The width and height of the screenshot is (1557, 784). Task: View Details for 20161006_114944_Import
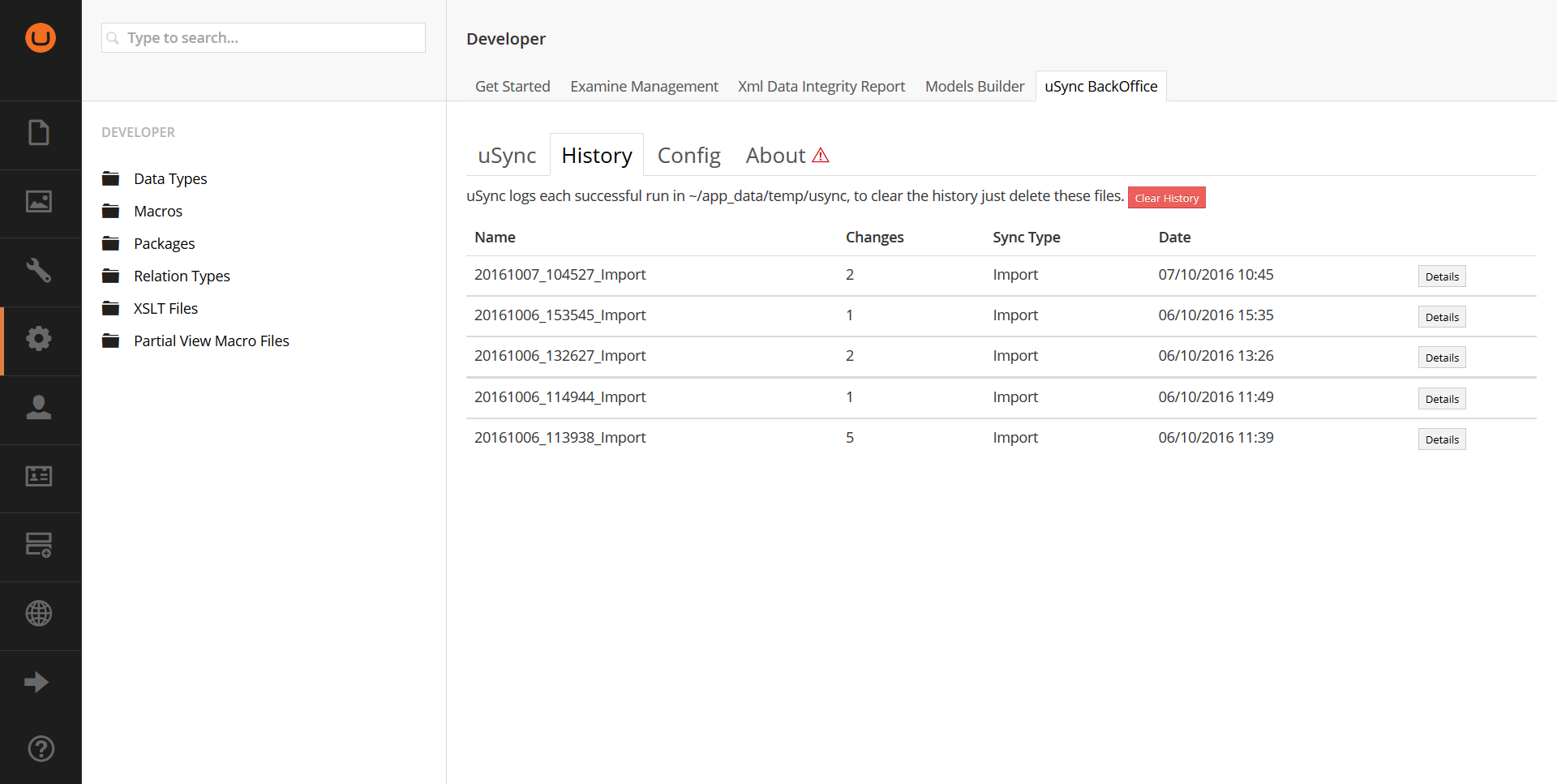tap(1442, 399)
